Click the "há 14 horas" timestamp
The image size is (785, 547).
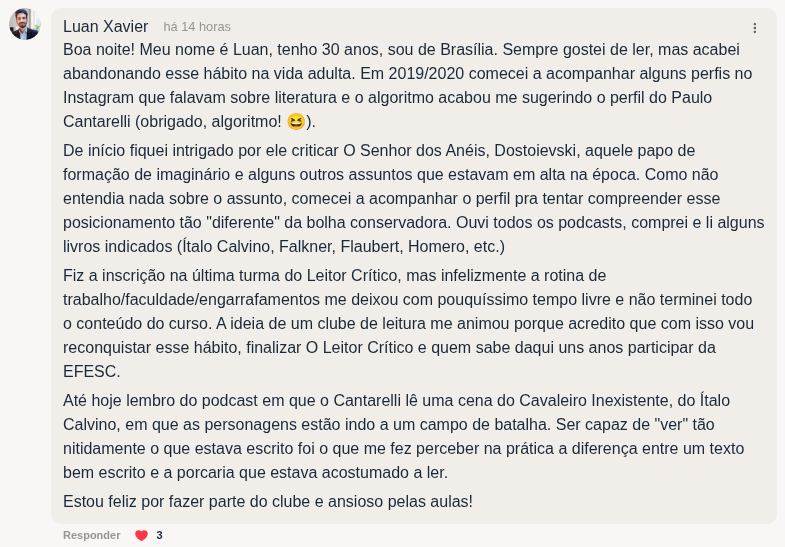tap(197, 27)
